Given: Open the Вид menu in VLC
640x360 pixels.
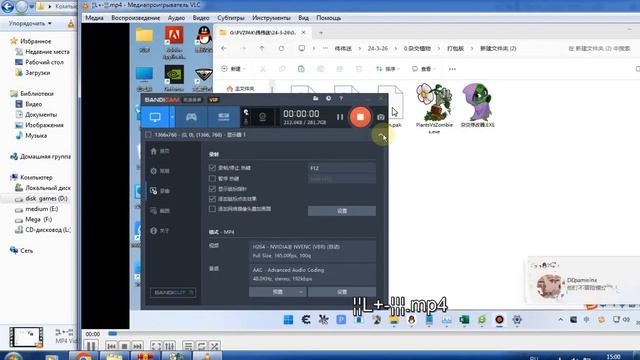Looking at the screenshot, I should [x=303, y=18].
